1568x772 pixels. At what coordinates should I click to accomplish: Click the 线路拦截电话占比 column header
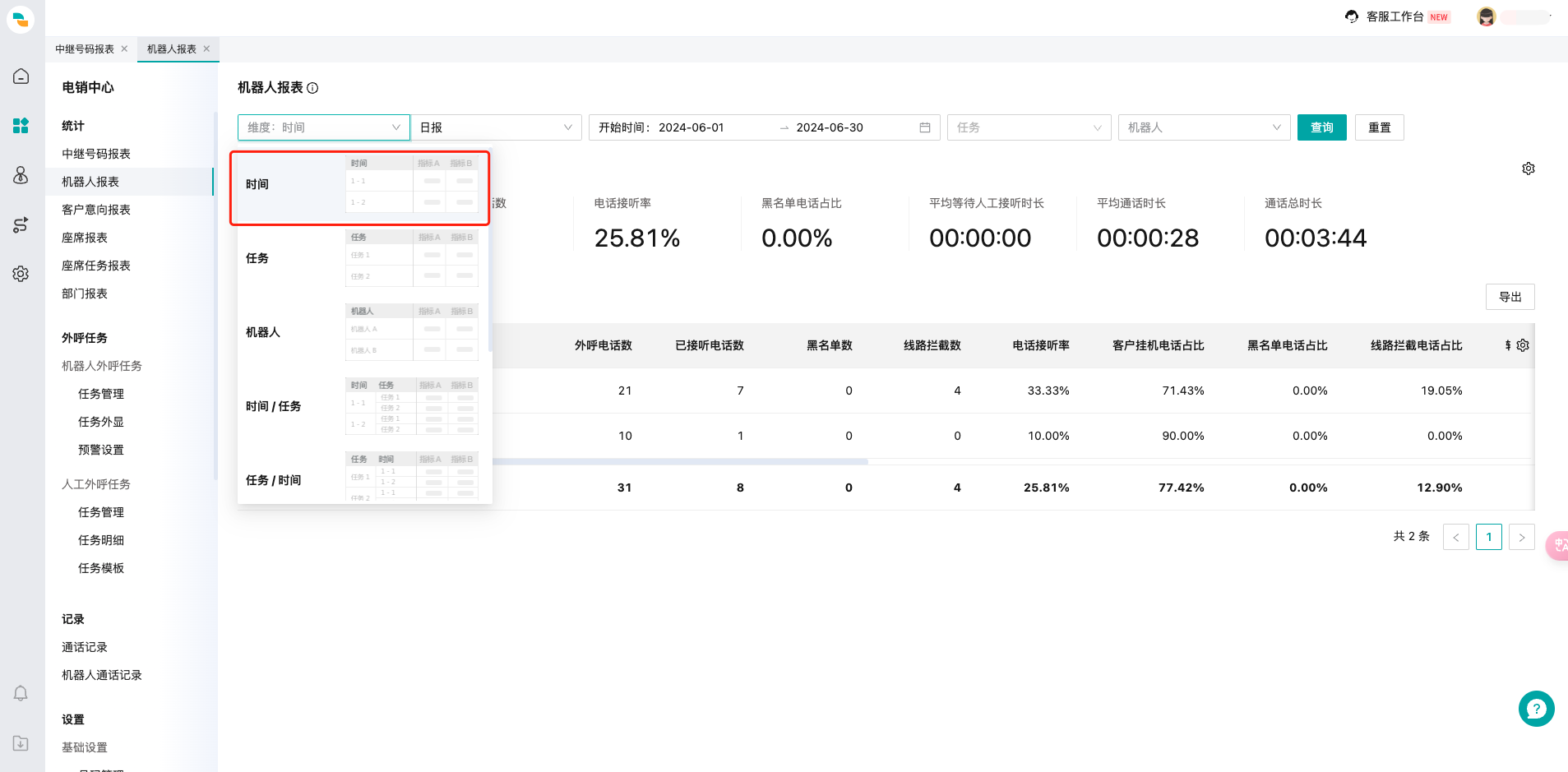coord(1416,345)
